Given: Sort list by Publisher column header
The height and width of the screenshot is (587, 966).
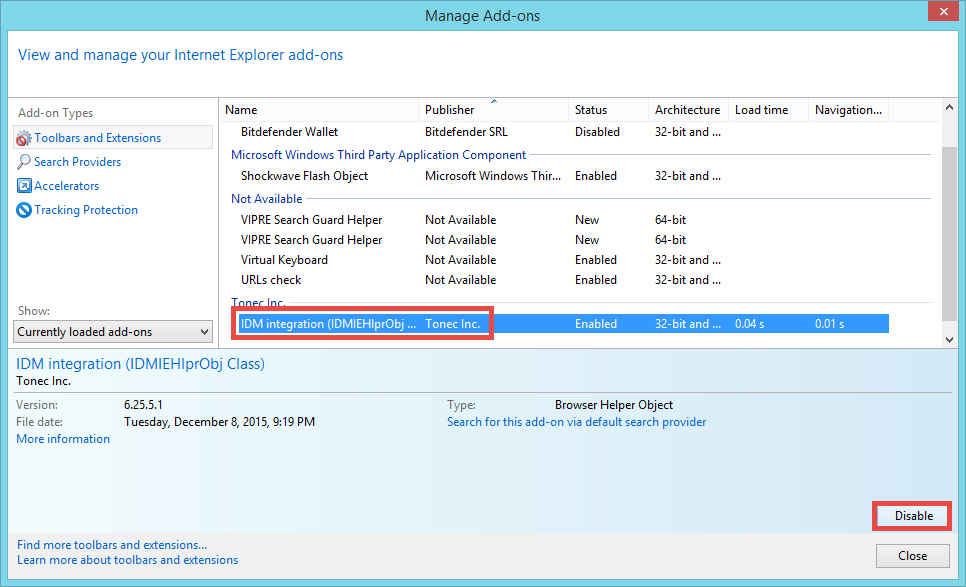Looking at the screenshot, I should coord(493,110).
